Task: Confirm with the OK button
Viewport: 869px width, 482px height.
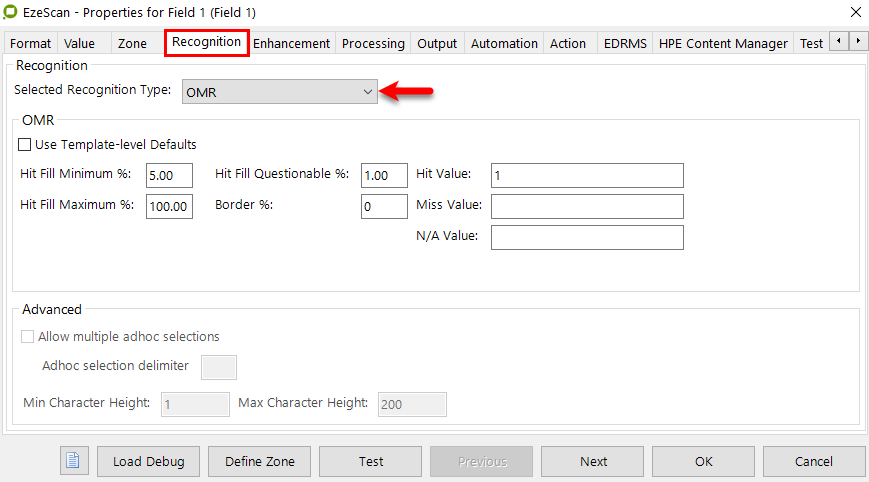Action: pos(704,461)
